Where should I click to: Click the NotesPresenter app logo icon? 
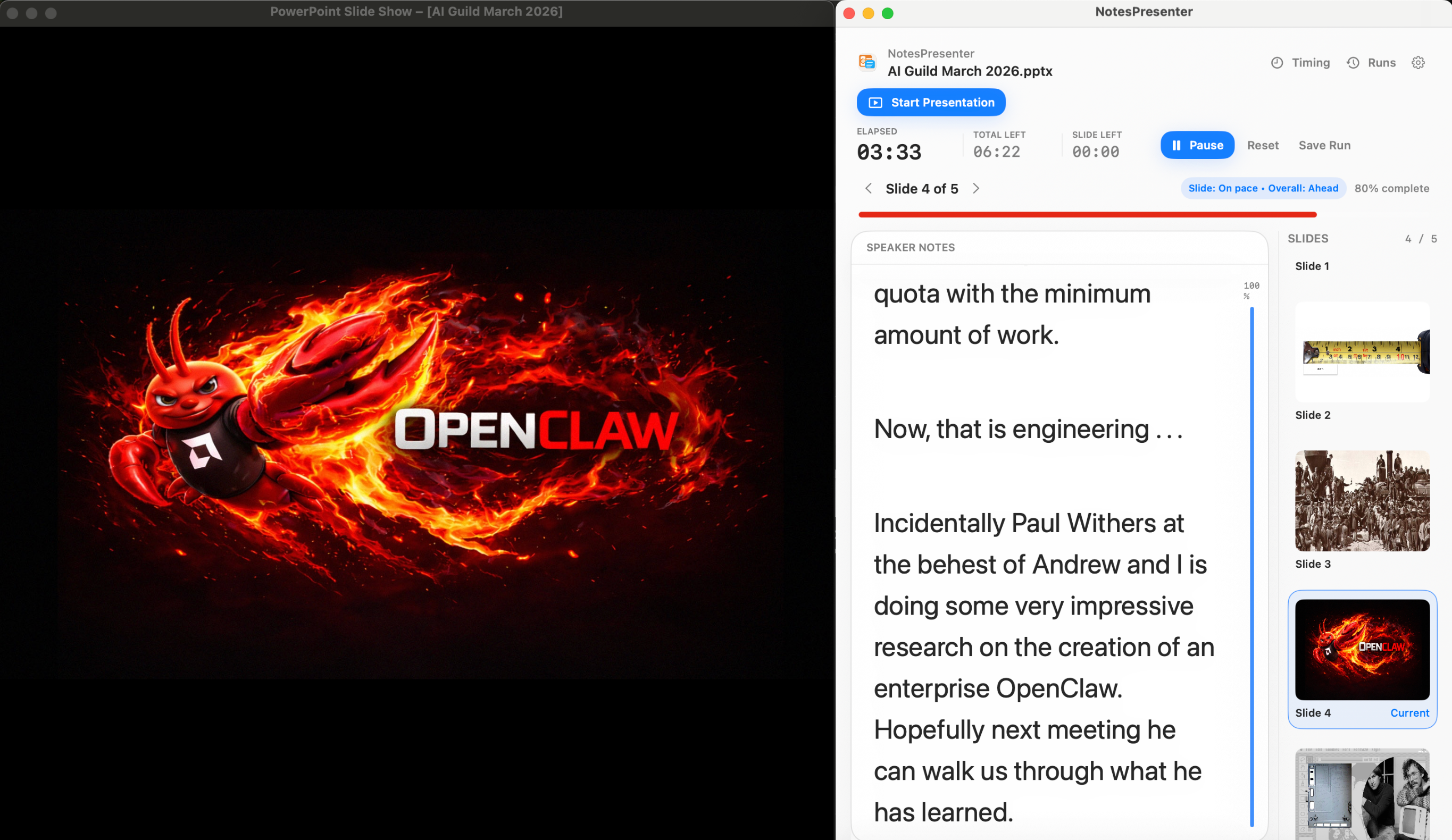point(867,62)
